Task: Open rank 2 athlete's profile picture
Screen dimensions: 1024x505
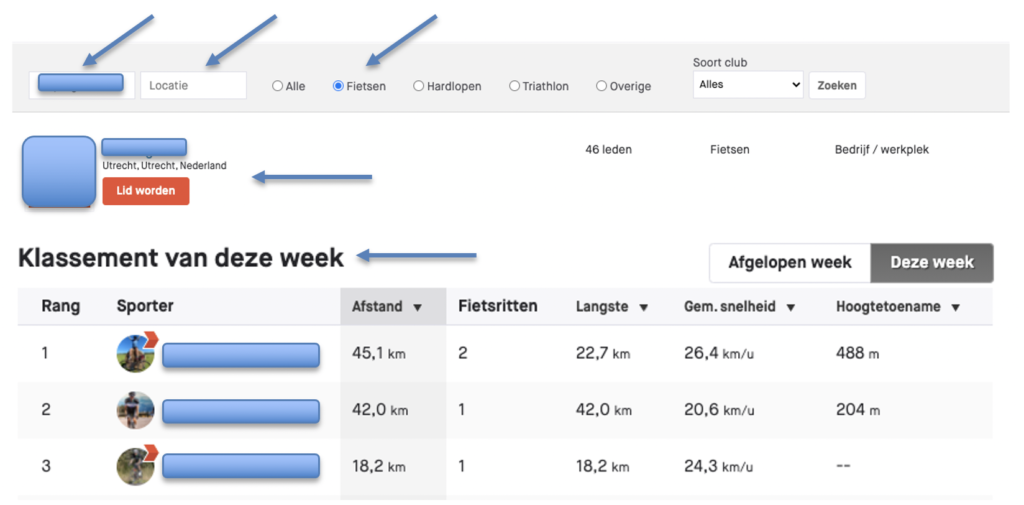Action: pyautogui.click(x=135, y=410)
